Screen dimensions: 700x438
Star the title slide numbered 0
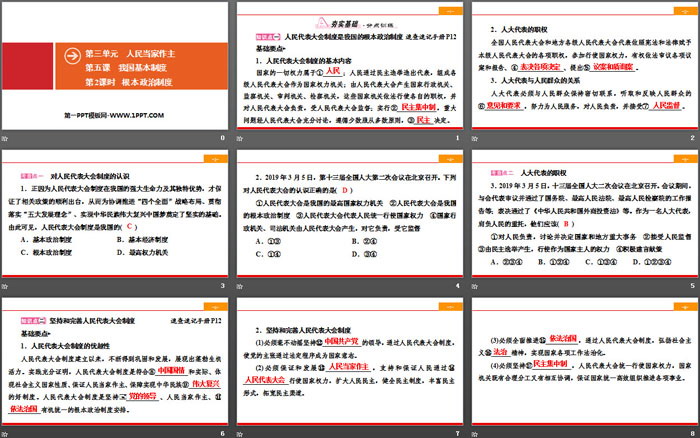(x=5, y=138)
